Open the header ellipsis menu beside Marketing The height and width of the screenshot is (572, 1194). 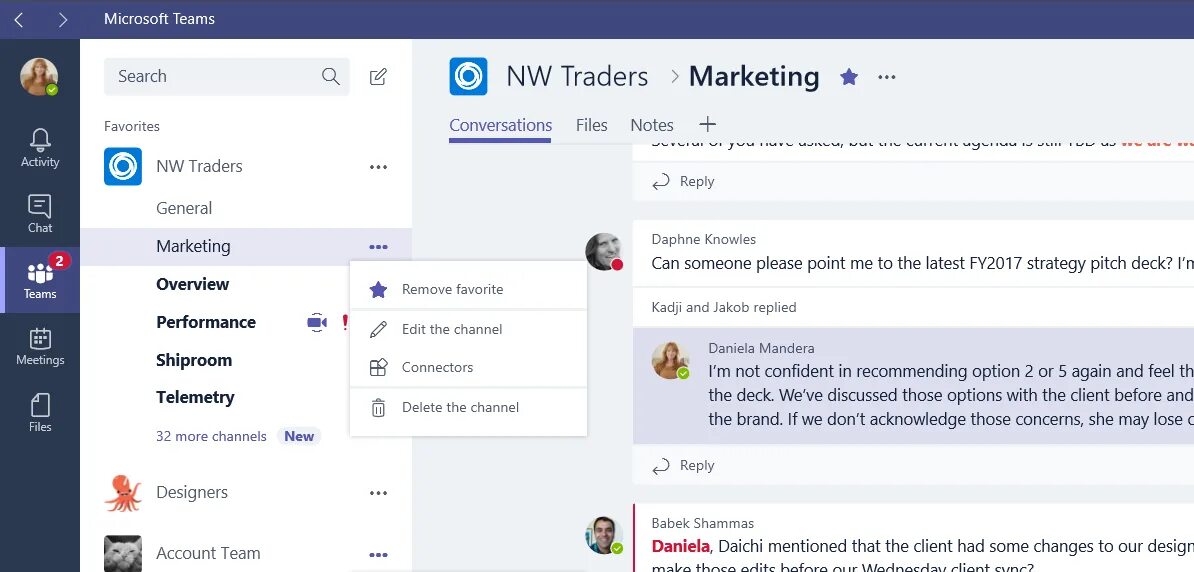pos(887,76)
